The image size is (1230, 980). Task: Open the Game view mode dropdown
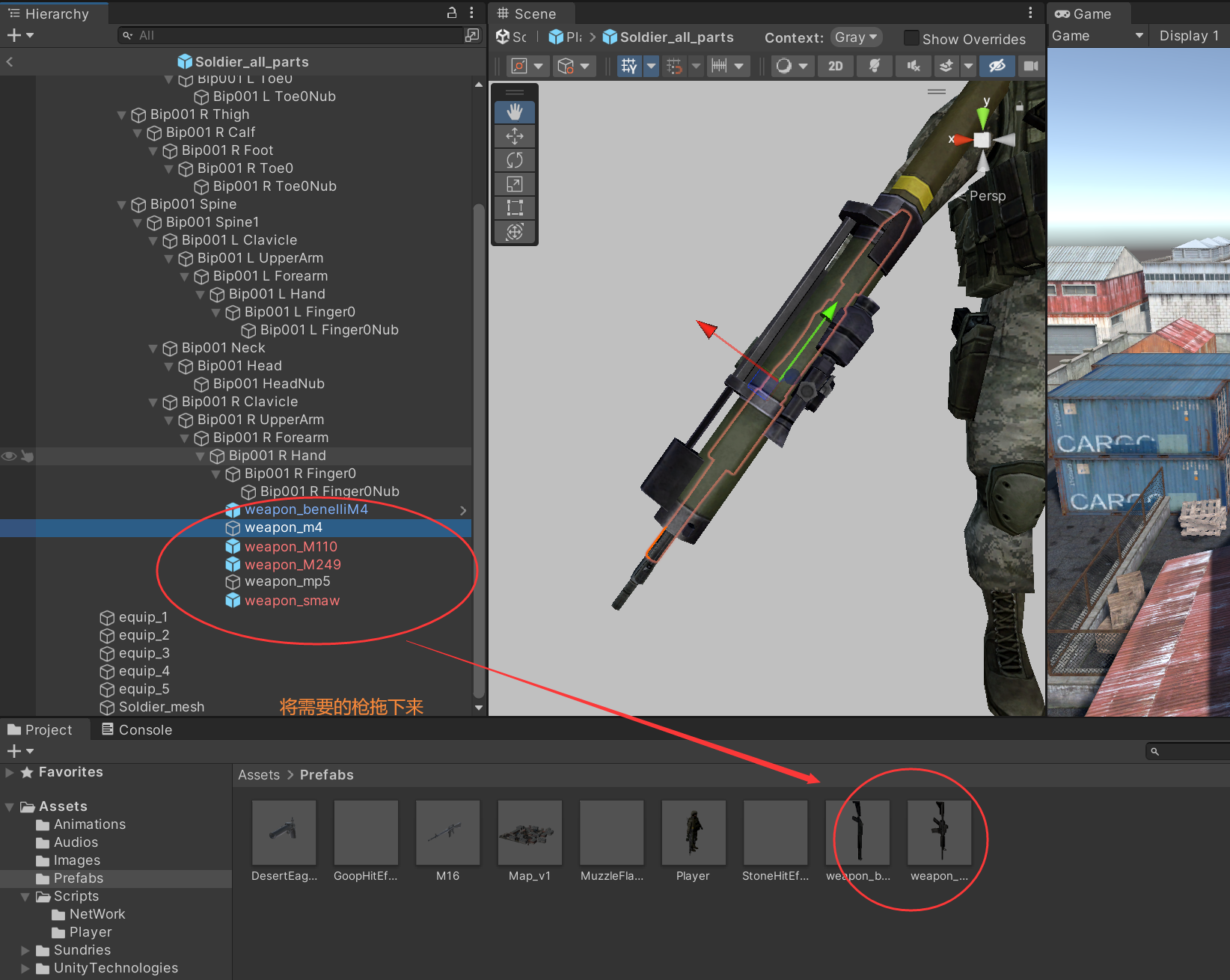[1098, 36]
